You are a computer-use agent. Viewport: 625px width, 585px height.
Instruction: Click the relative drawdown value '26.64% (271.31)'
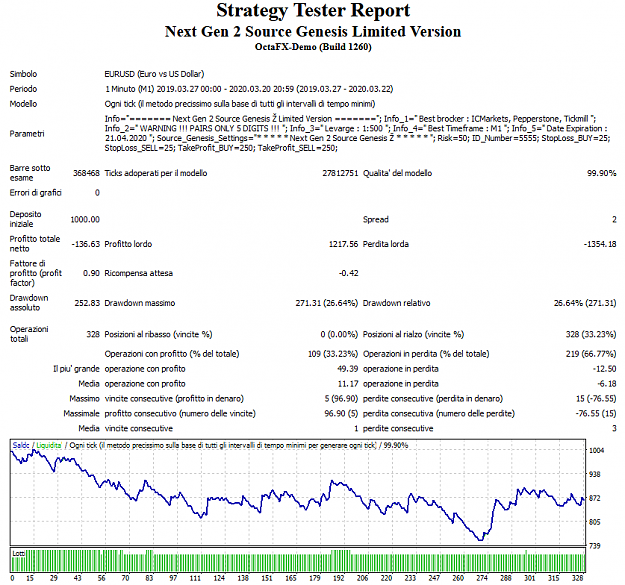point(585,303)
